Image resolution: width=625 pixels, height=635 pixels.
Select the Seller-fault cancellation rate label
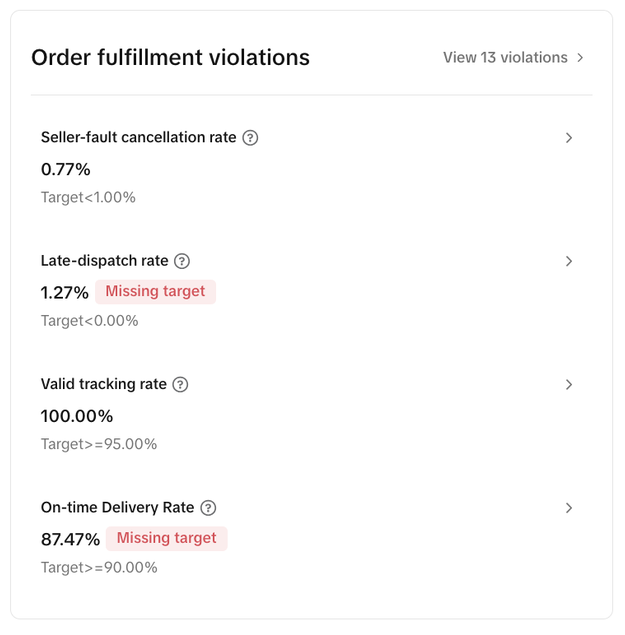[x=138, y=138]
